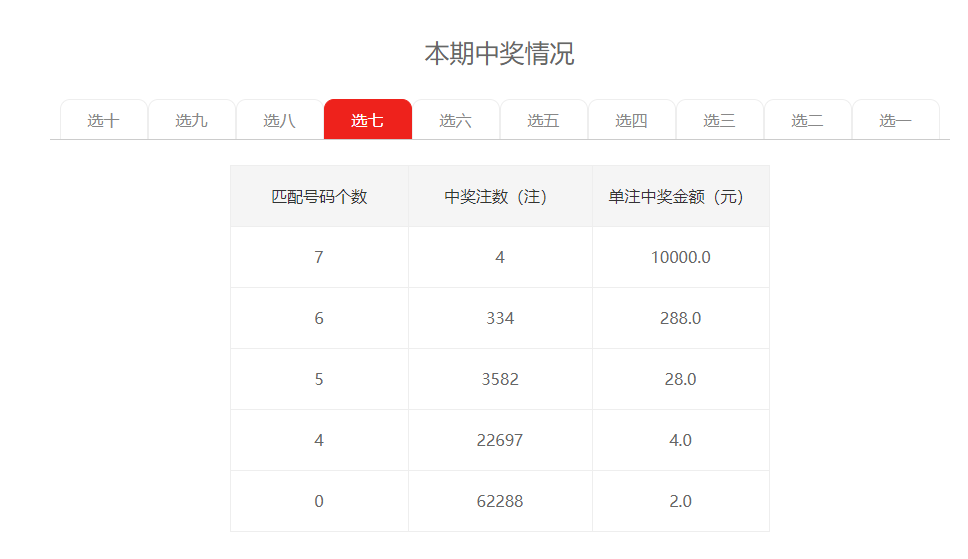
Task: Select the 3582 winning count cell
Action: point(500,379)
